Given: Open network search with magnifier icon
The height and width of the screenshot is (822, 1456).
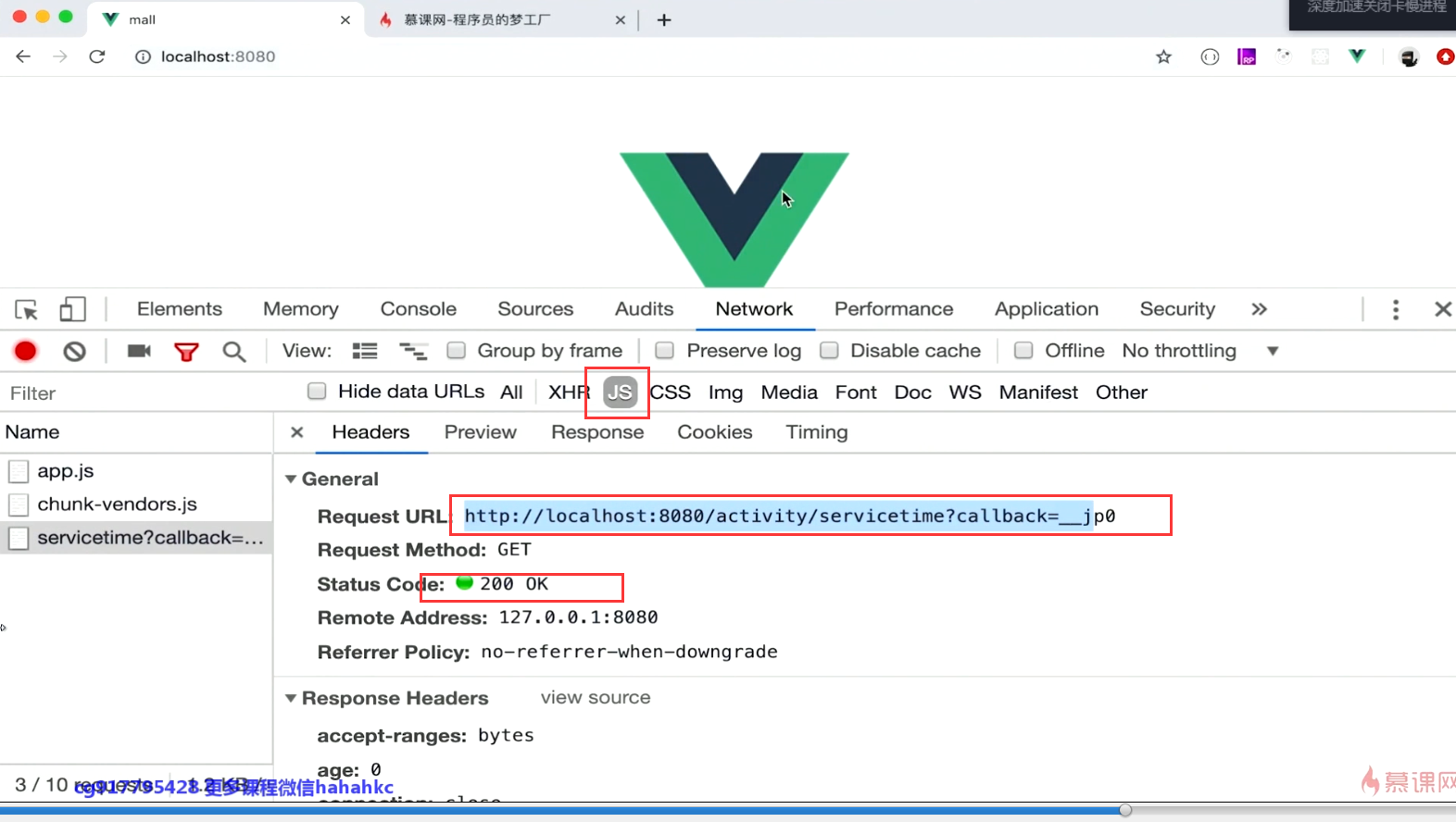Looking at the screenshot, I should [234, 352].
